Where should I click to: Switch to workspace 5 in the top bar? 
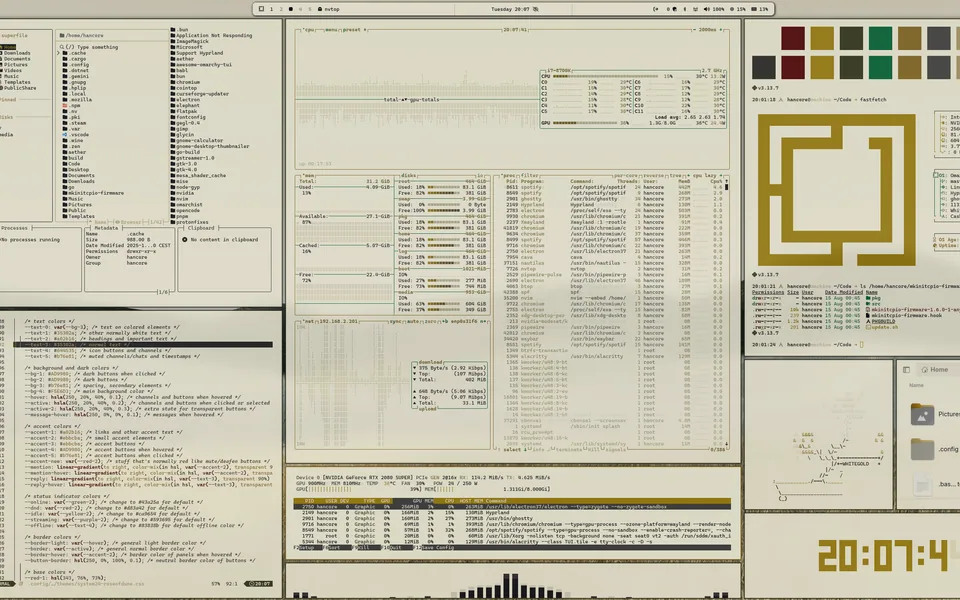click(x=310, y=9)
